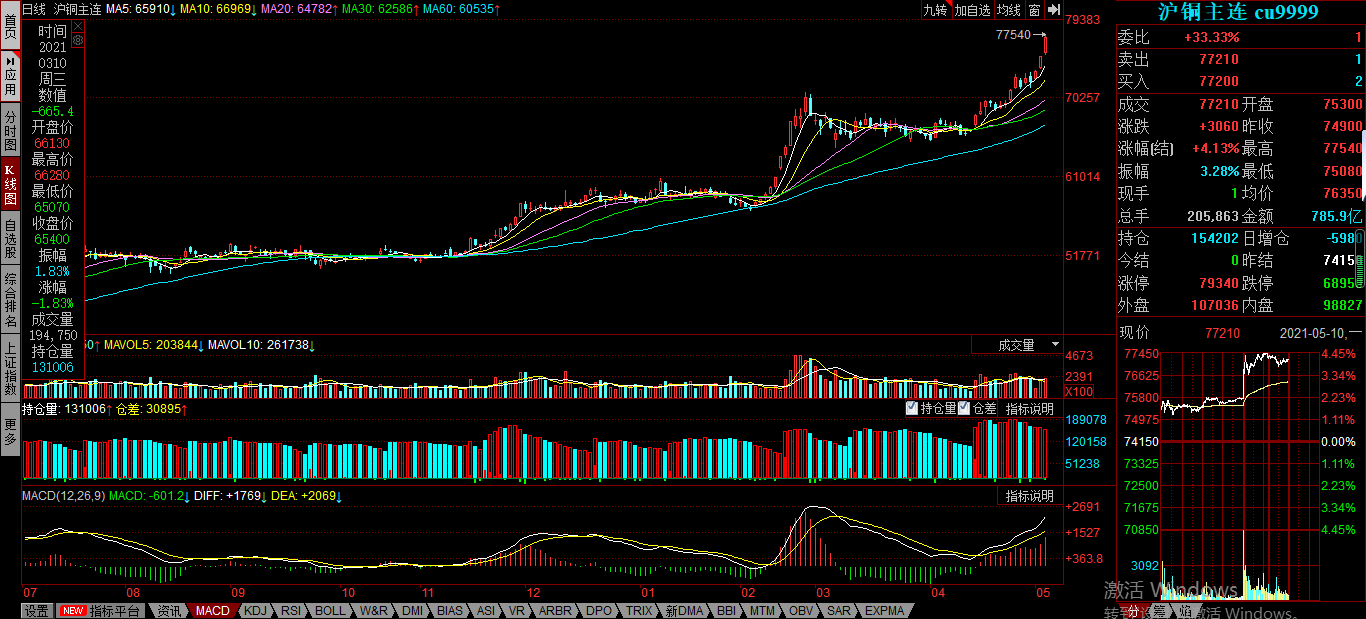Toggle the 均线 moving average button
Image resolution: width=1366 pixels, height=619 pixels.
pos(1009,10)
